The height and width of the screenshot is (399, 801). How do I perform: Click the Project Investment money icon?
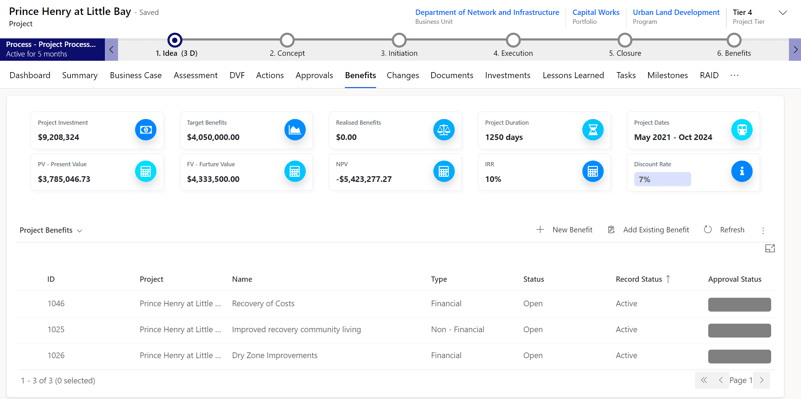[x=146, y=130]
